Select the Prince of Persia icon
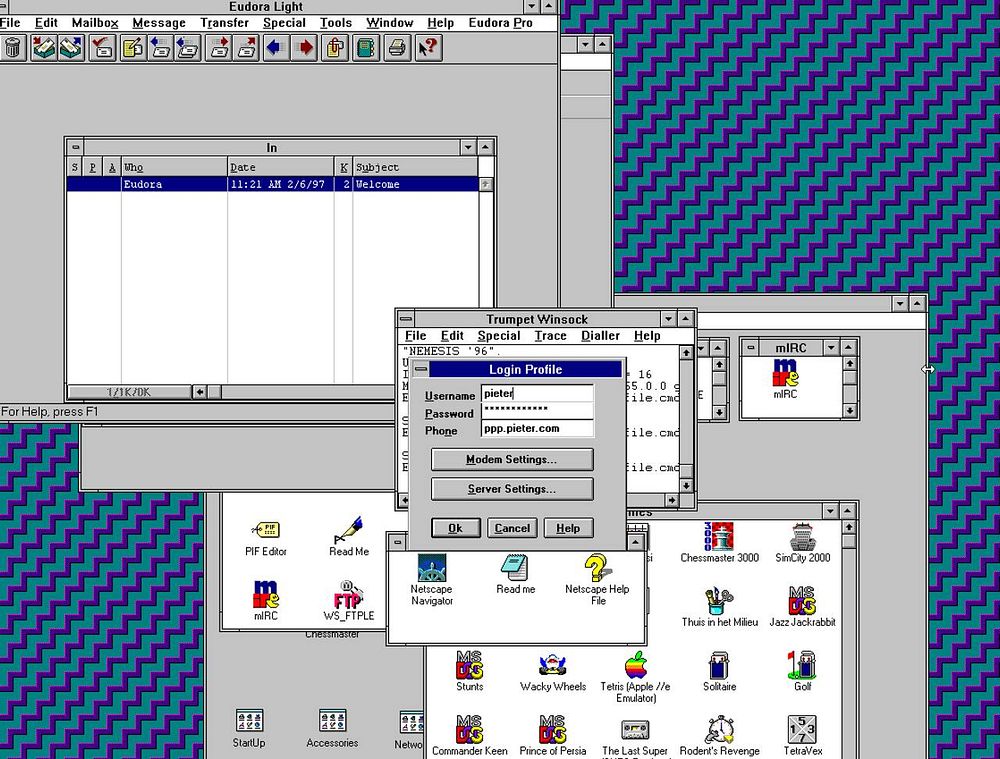The height and width of the screenshot is (759, 1000). (x=553, y=736)
